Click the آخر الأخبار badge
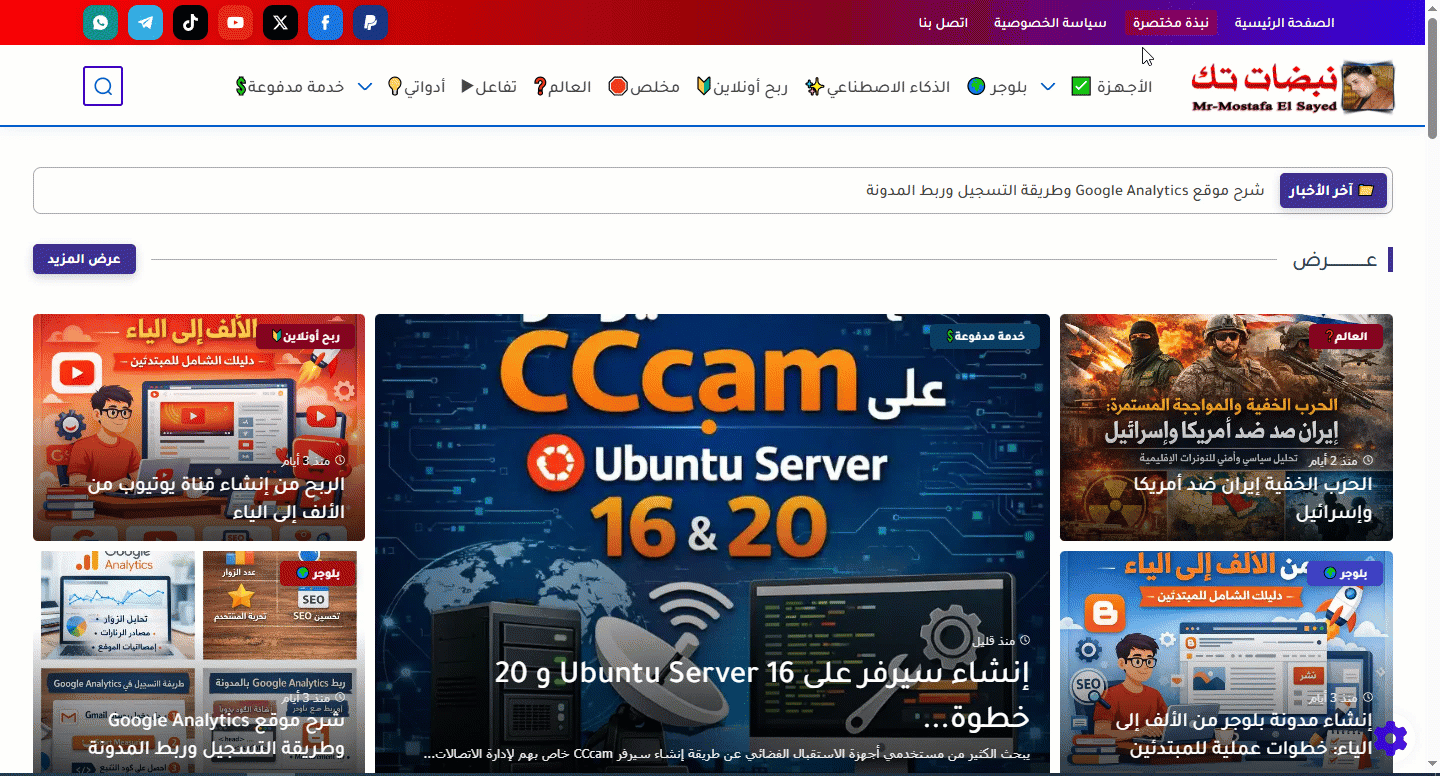The image size is (1440, 776). [1333, 190]
